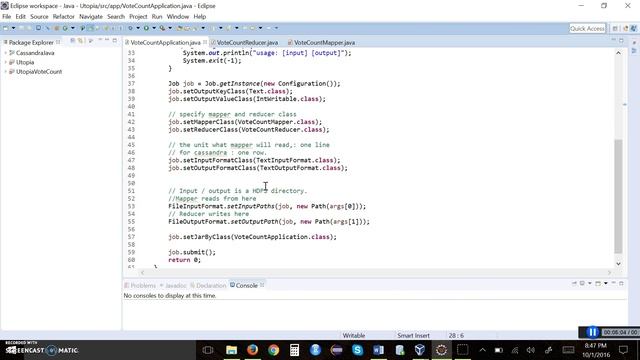Image resolution: width=640 pixels, height=360 pixels.
Task: Click the editor vertical scrollbar thumb
Action: [x=618, y=196]
